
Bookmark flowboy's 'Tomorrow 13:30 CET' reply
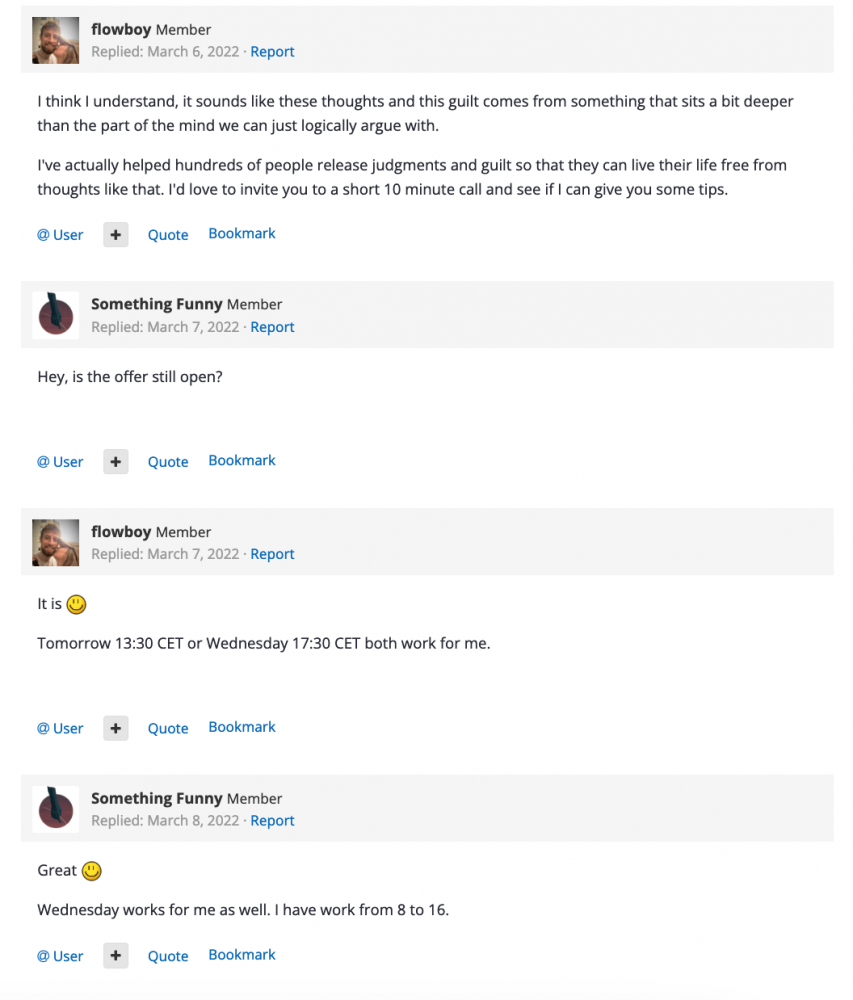(242, 727)
